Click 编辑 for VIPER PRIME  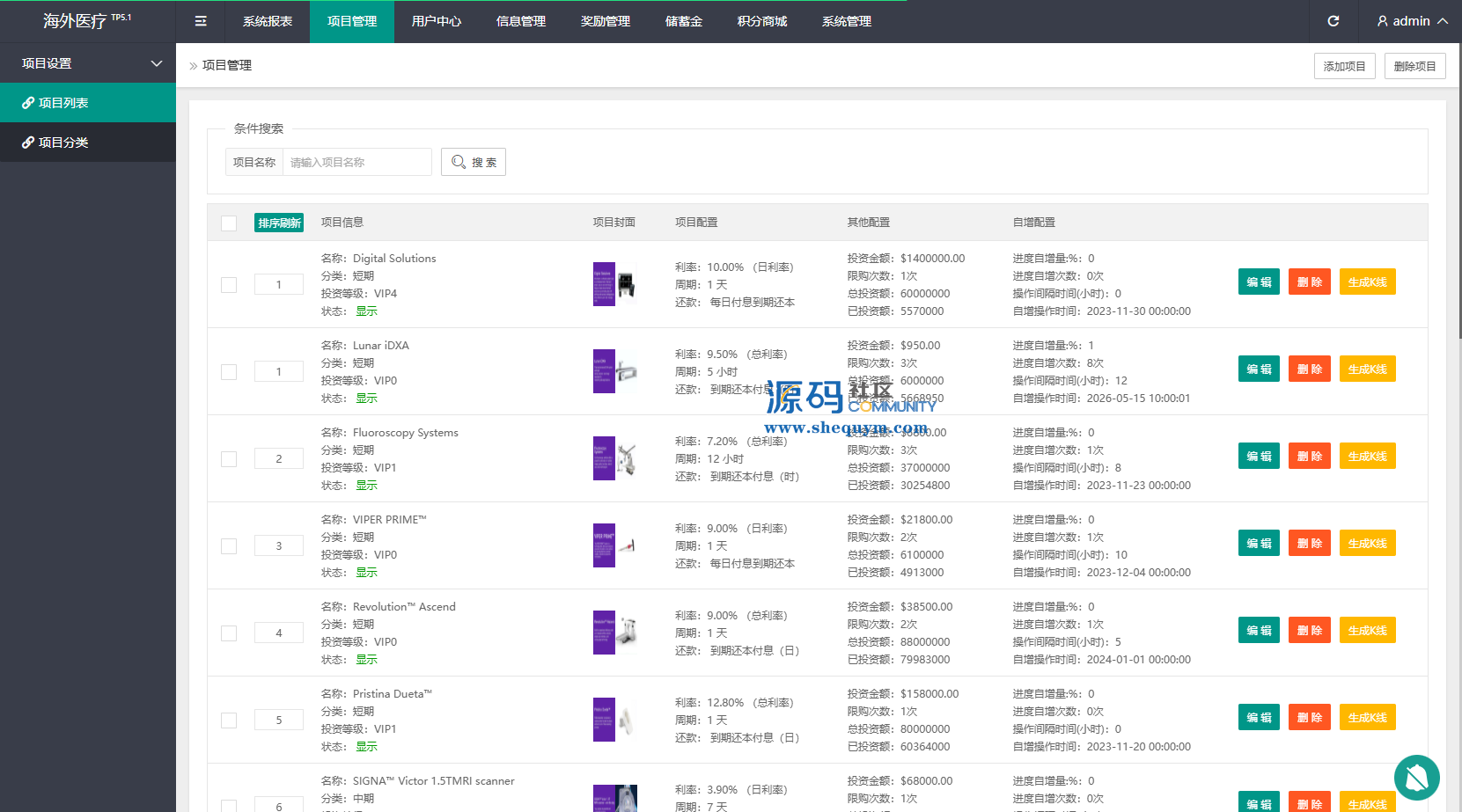click(x=1259, y=543)
